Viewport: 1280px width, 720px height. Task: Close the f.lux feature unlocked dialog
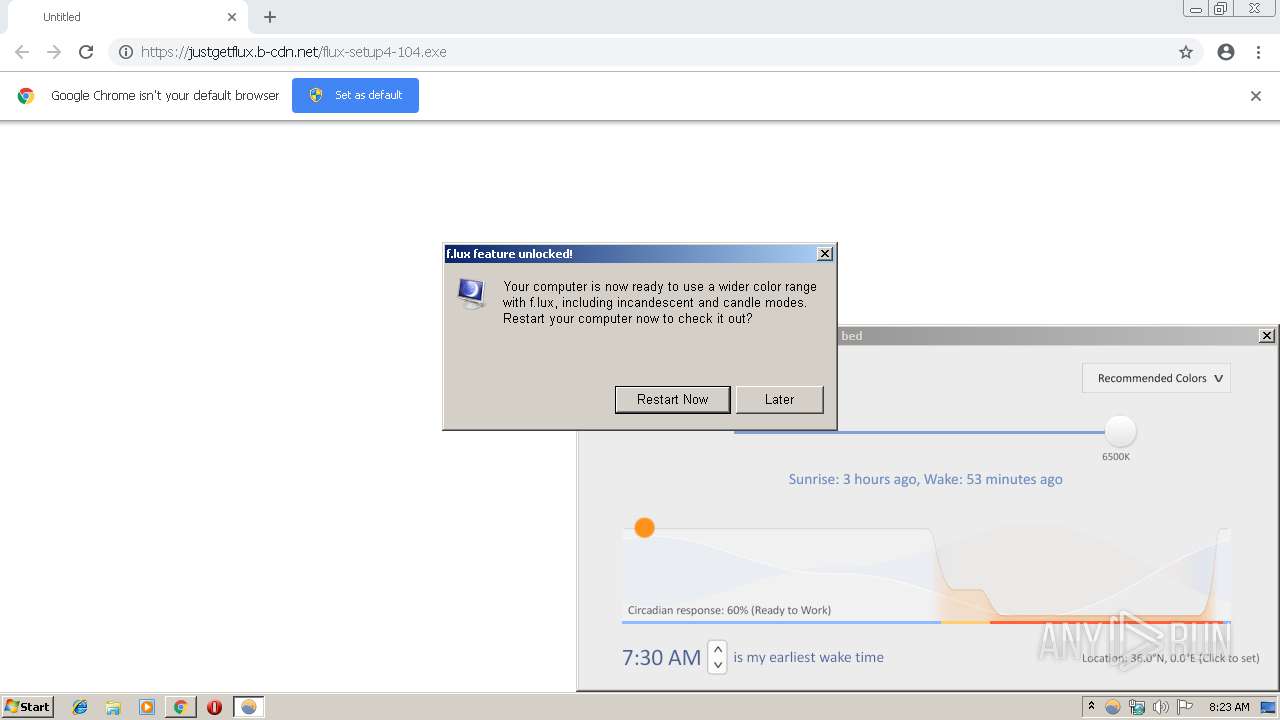(x=824, y=254)
